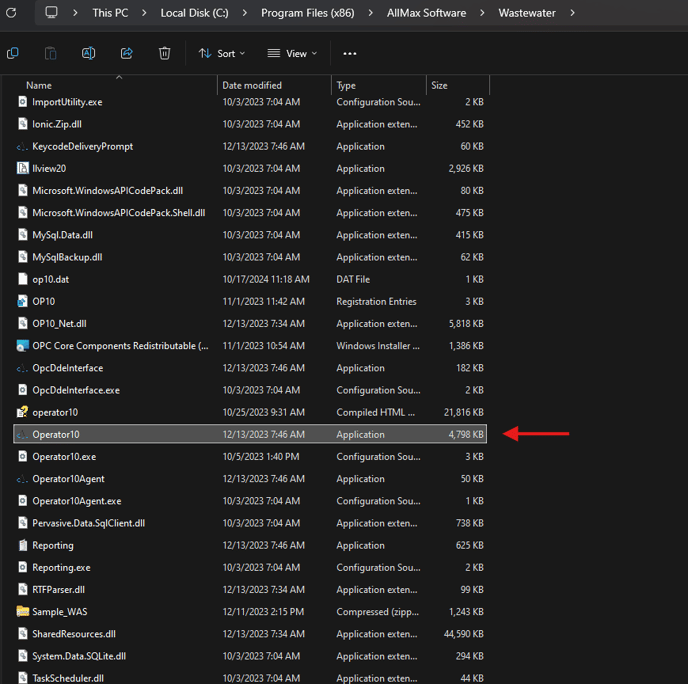Click the 44,590 KB size value
The image size is (688, 684).
click(463, 634)
